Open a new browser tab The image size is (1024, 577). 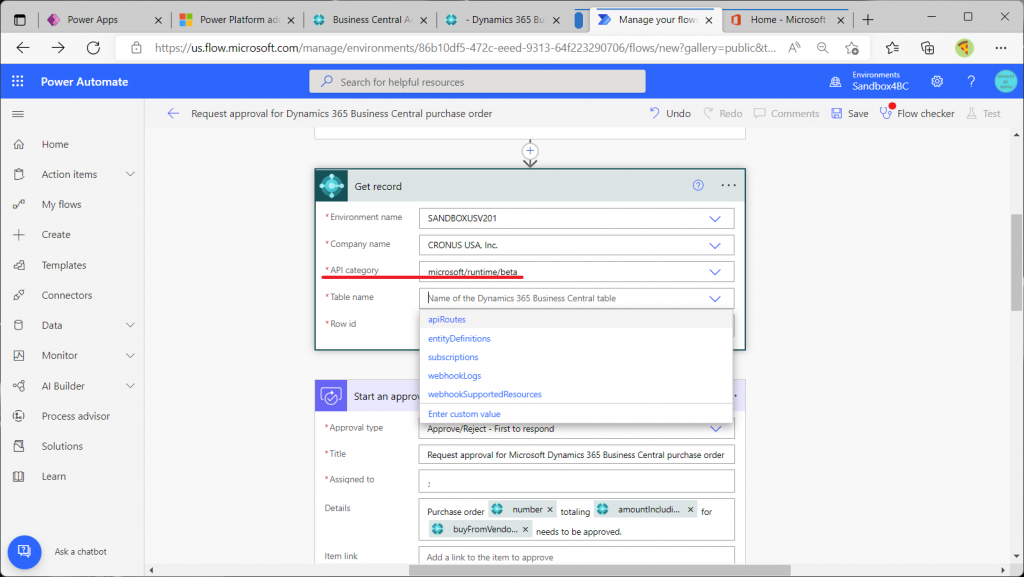tap(867, 20)
